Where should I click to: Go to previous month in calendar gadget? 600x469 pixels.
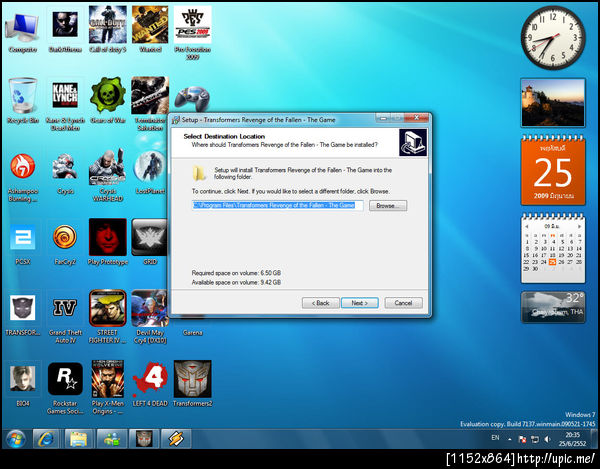point(527,226)
